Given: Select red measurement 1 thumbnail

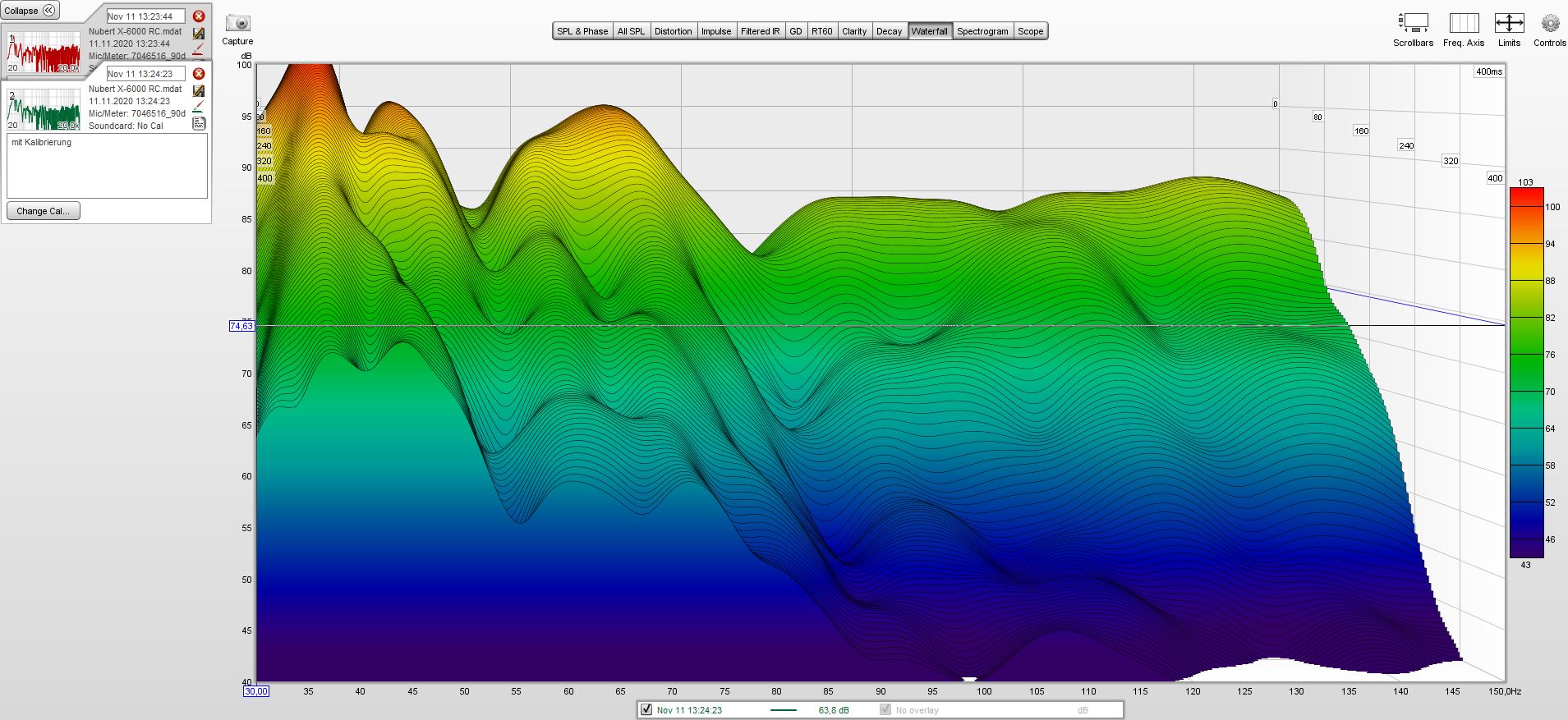Looking at the screenshot, I should [44, 52].
